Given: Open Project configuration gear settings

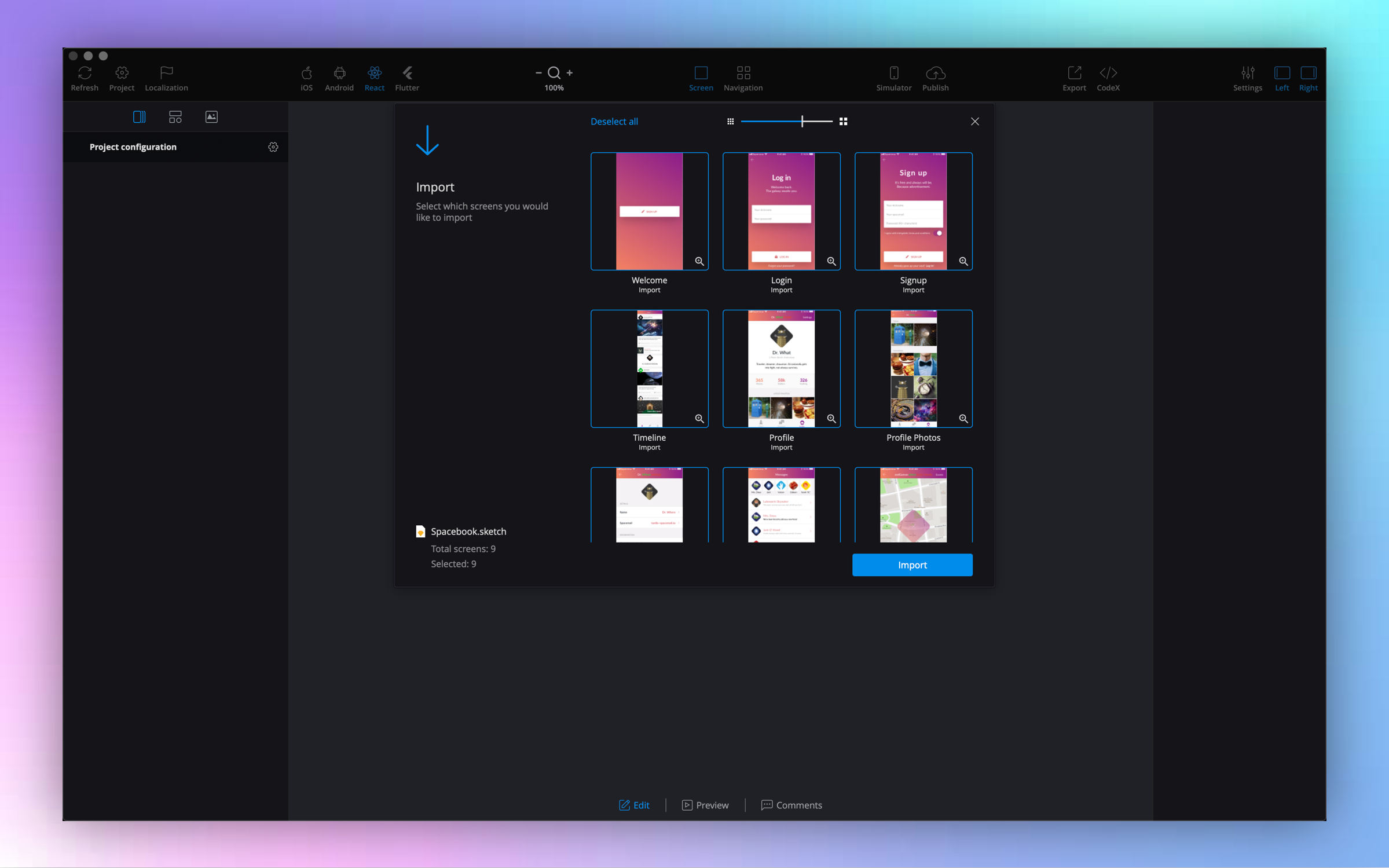Looking at the screenshot, I should pos(273,147).
